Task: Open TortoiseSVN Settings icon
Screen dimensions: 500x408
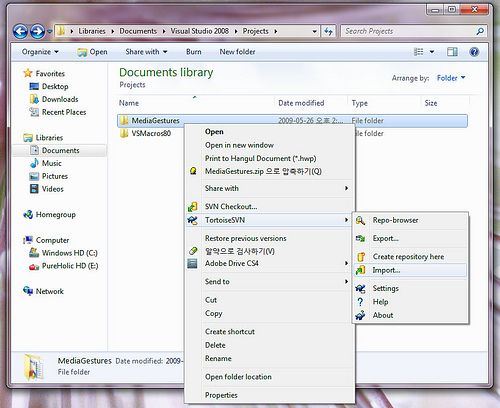Action: [360, 289]
